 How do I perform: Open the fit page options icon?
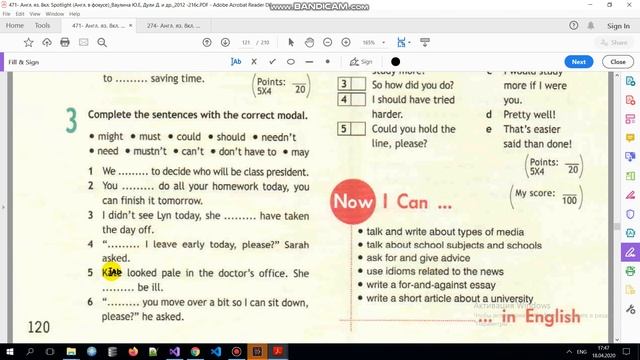(402, 42)
